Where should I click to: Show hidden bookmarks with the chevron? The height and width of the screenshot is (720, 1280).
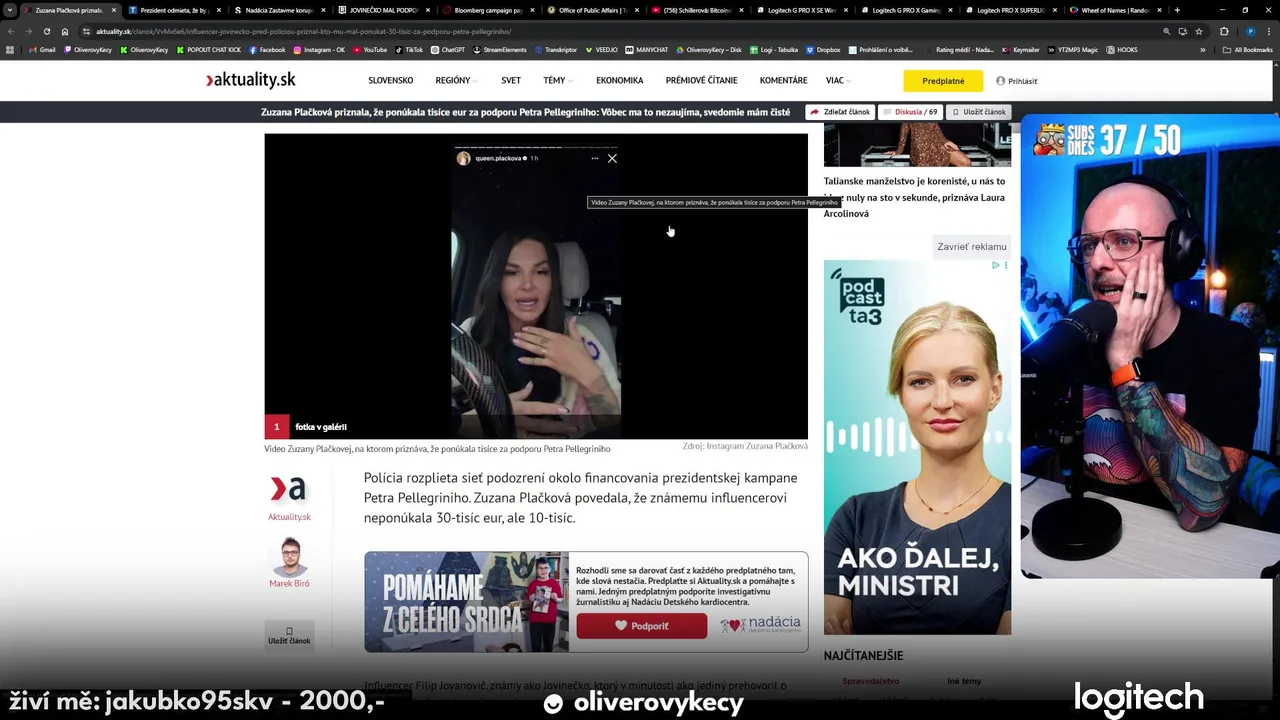tap(1202, 50)
